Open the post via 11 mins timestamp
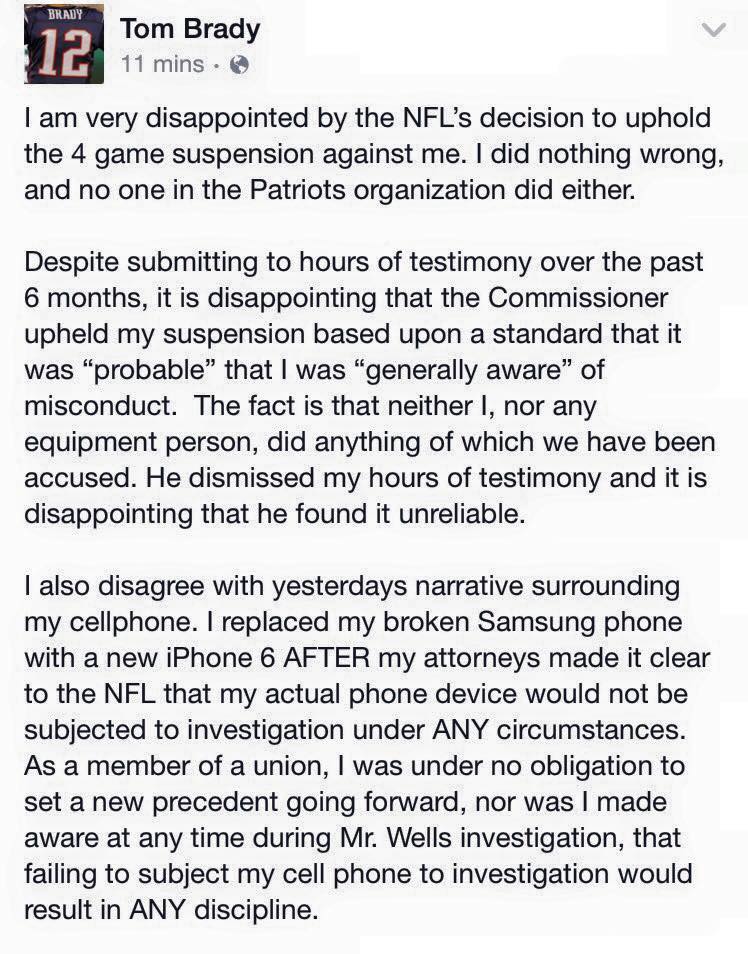This screenshot has width=748, height=954. click(163, 64)
